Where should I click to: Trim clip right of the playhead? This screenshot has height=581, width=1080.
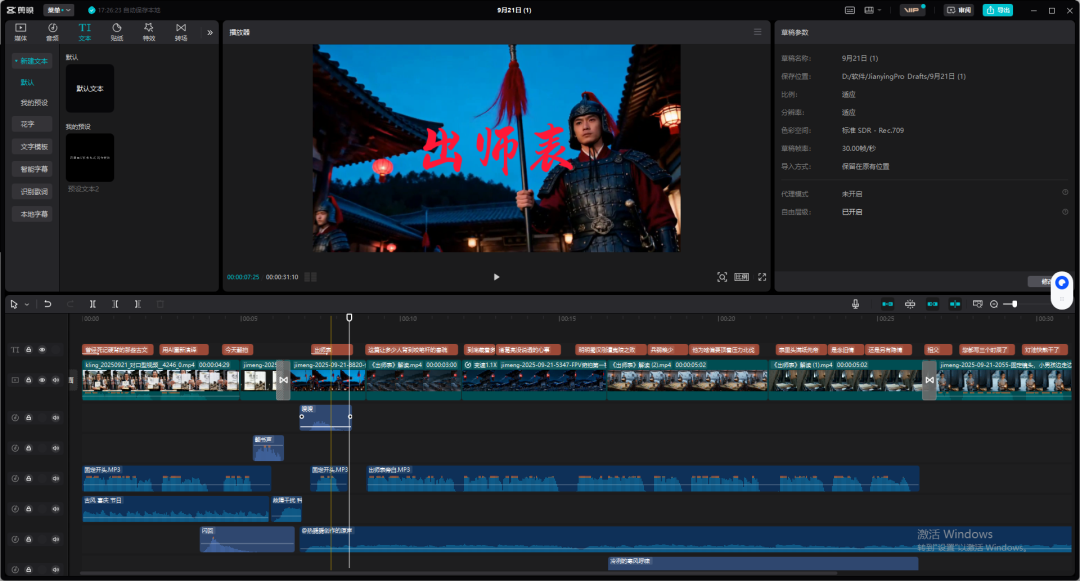138,304
